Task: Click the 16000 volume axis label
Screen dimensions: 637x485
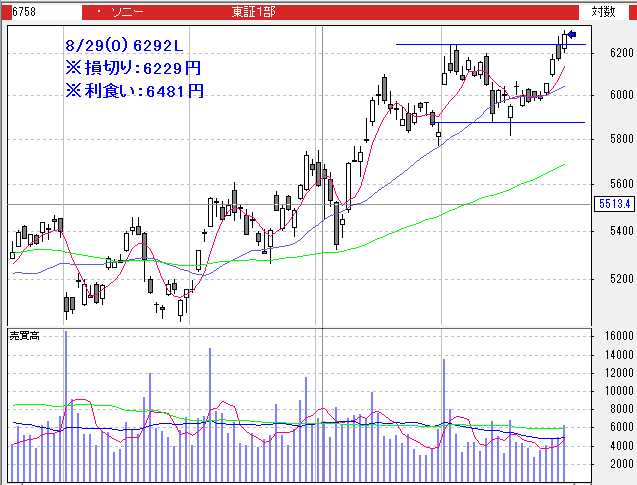Action: point(609,337)
